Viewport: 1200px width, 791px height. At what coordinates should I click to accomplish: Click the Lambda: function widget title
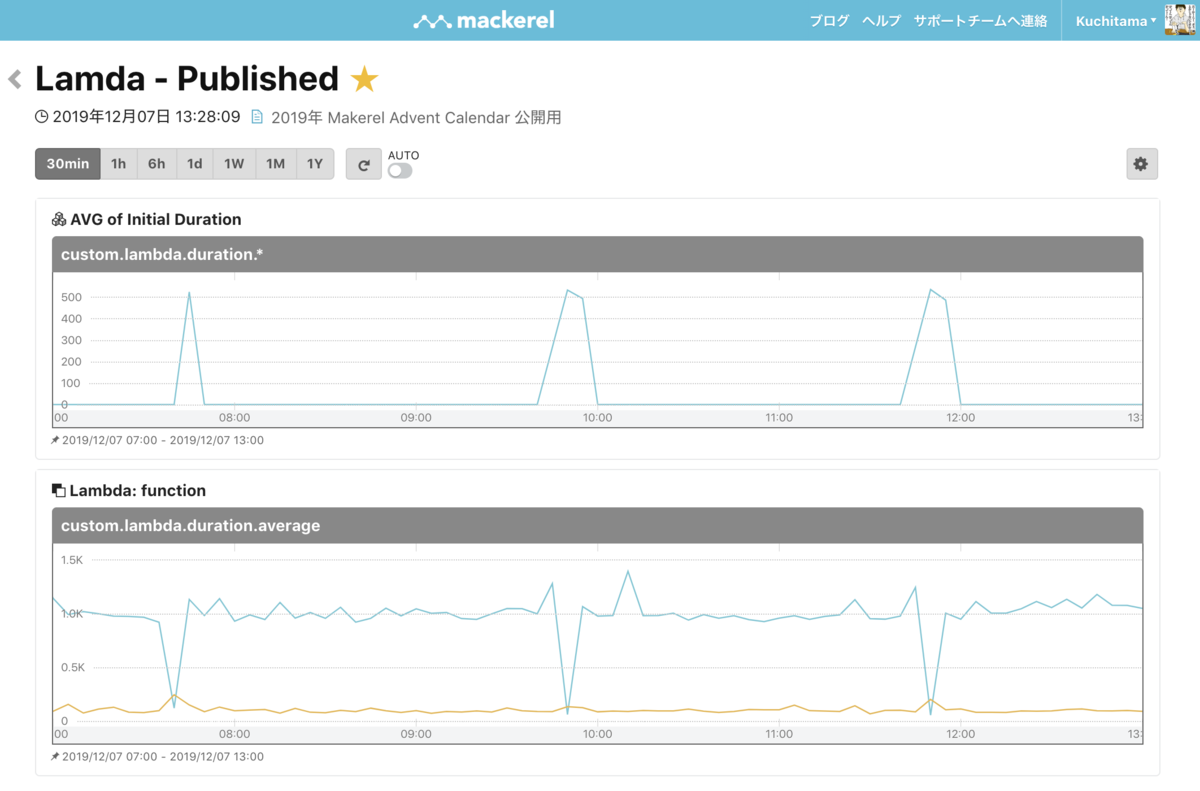click(138, 491)
